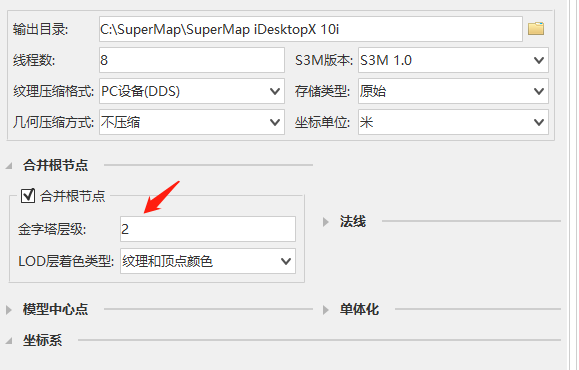Expand the 模型中心点 section
The width and height of the screenshot is (579, 370).
(x=8, y=309)
